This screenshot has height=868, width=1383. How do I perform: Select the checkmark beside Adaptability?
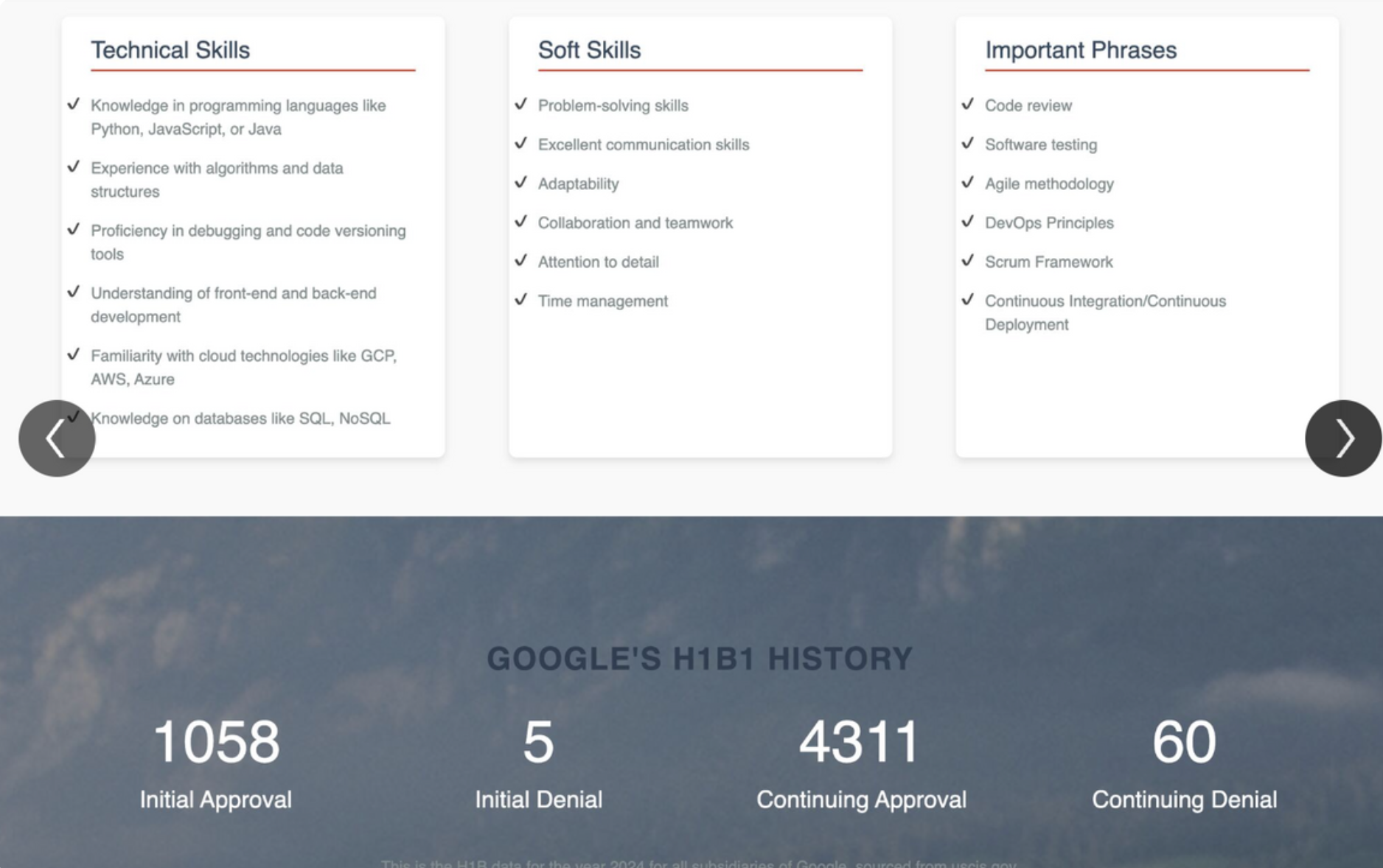click(522, 184)
